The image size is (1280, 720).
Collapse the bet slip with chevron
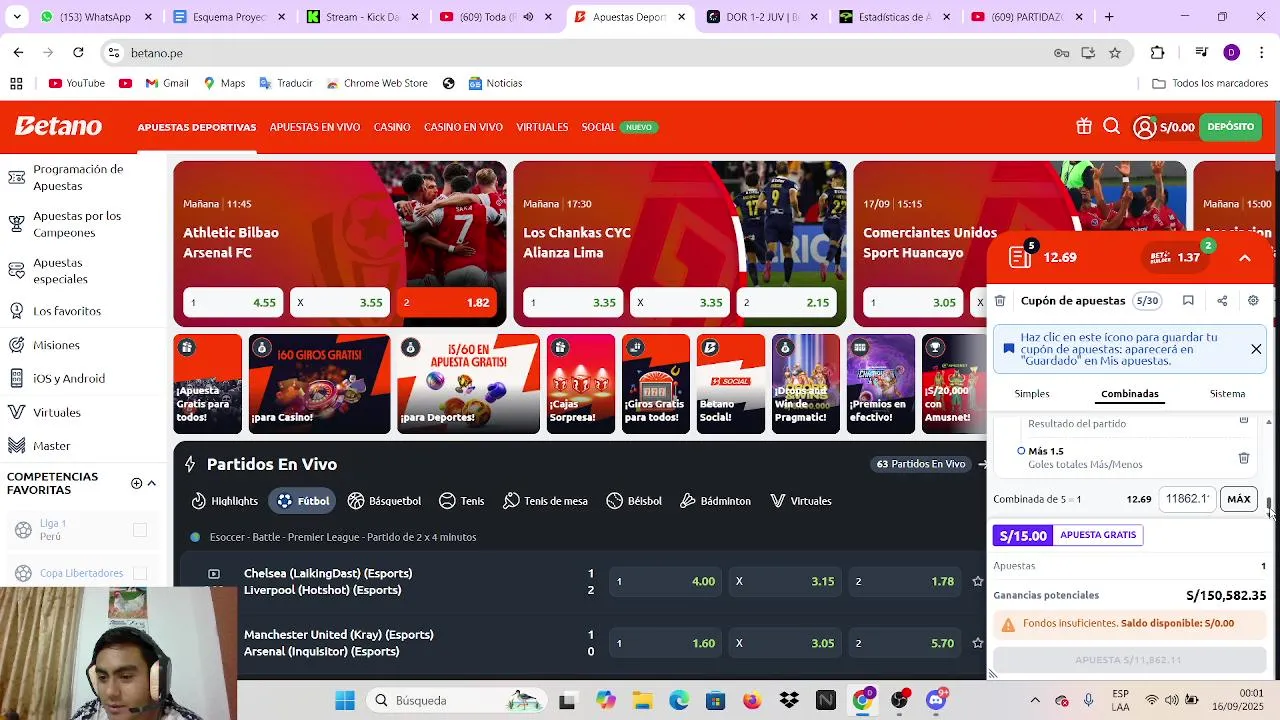[1245, 258]
